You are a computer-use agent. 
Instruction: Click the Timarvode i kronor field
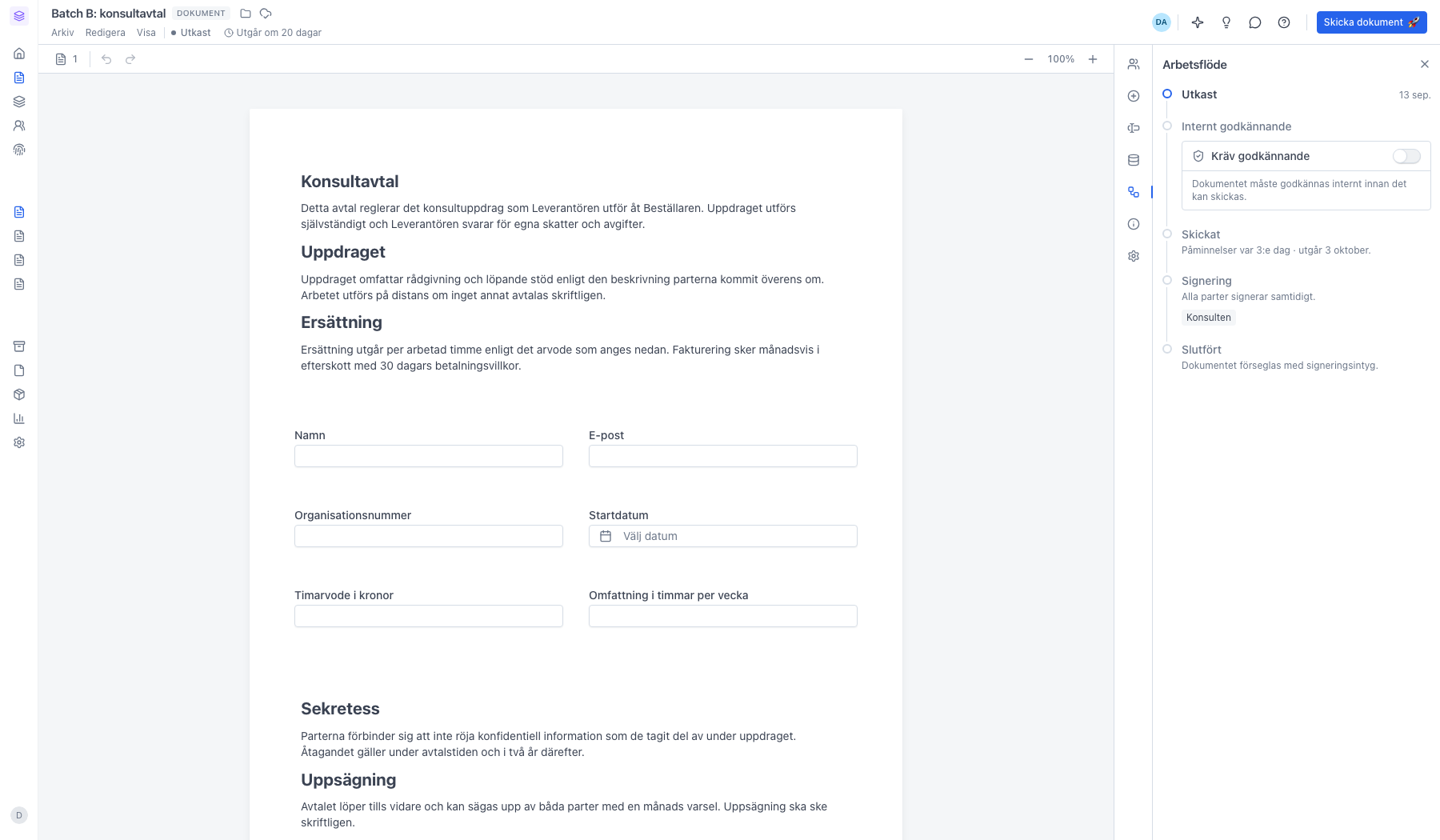(x=429, y=616)
